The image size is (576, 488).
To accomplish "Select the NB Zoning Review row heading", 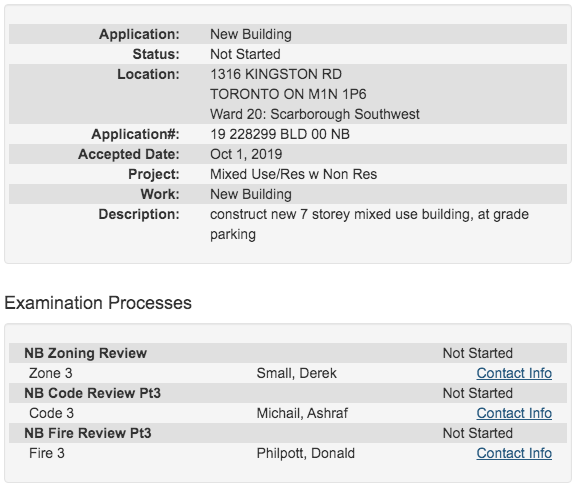I will point(86,353).
